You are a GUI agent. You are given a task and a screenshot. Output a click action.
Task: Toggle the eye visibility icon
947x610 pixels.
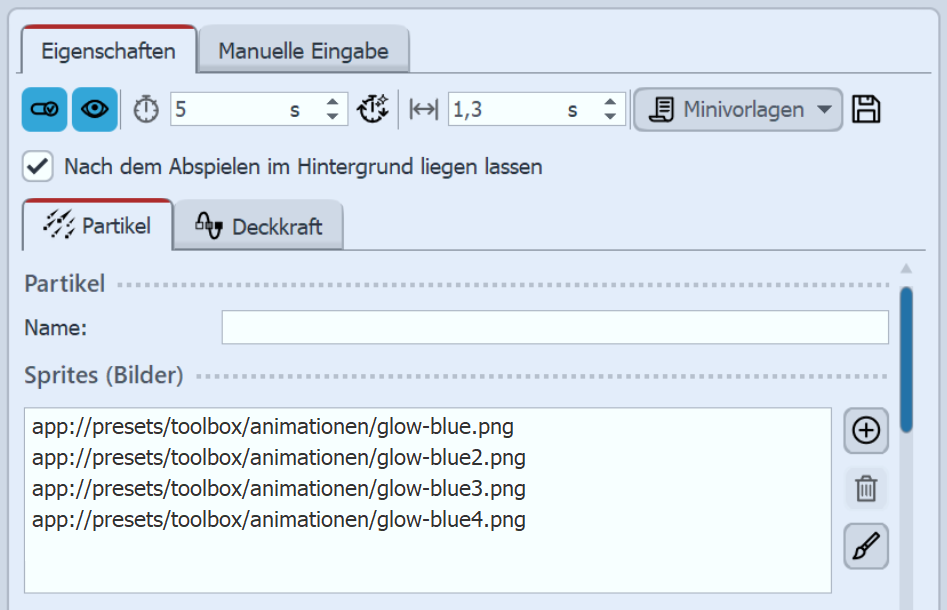93,109
